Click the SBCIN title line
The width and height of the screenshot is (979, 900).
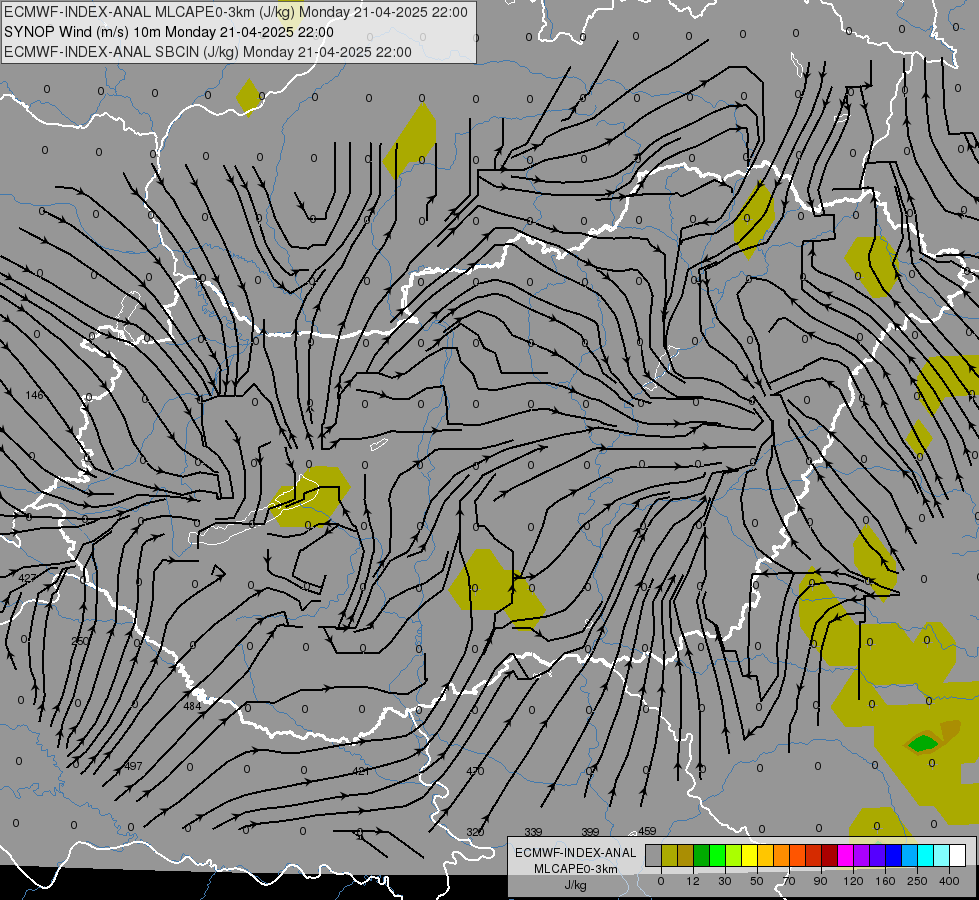click(208, 52)
